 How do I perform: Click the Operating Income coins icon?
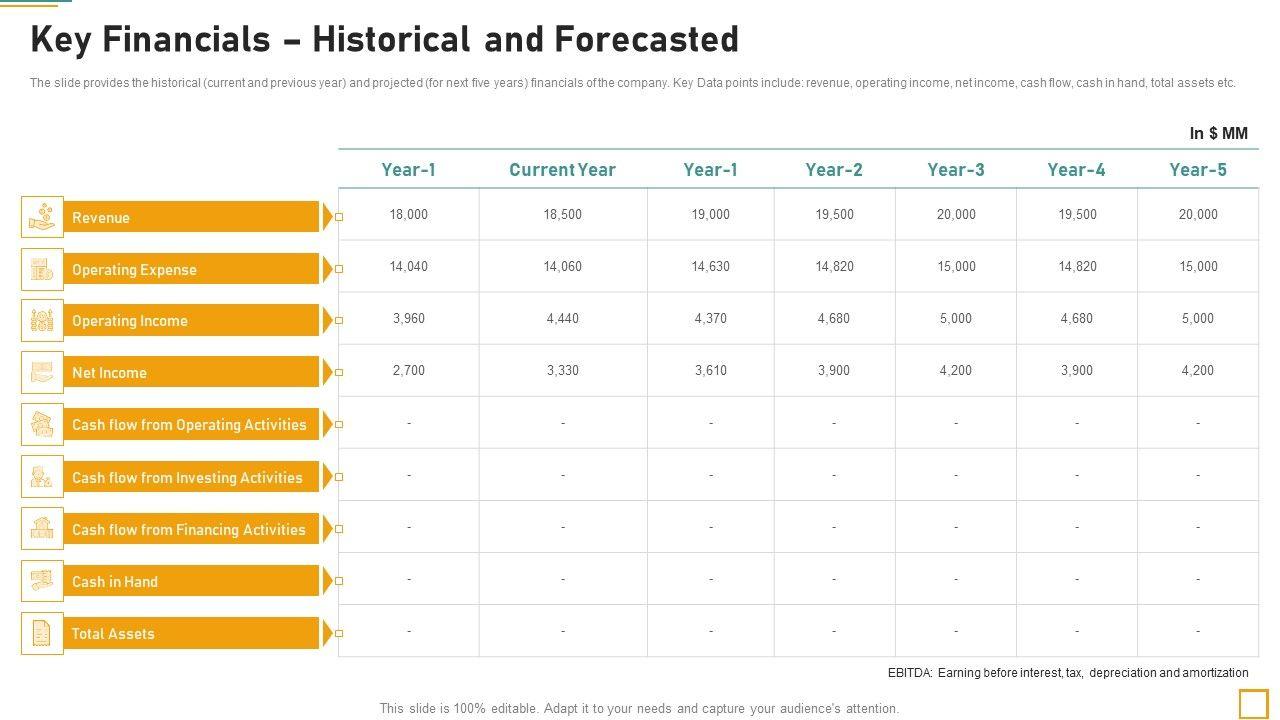(x=42, y=321)
